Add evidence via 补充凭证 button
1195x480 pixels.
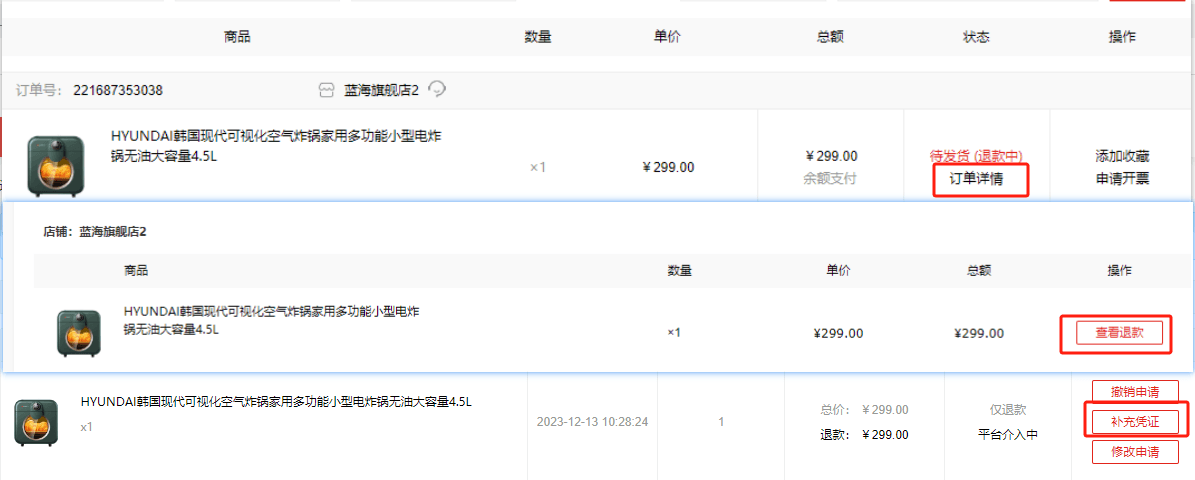1135,421
